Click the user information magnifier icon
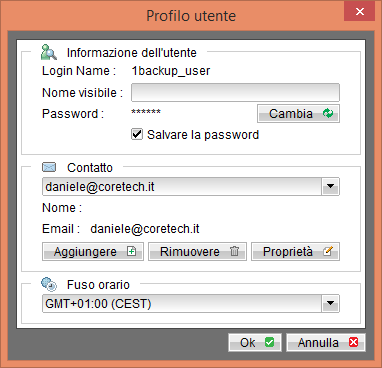 [49, 52]
